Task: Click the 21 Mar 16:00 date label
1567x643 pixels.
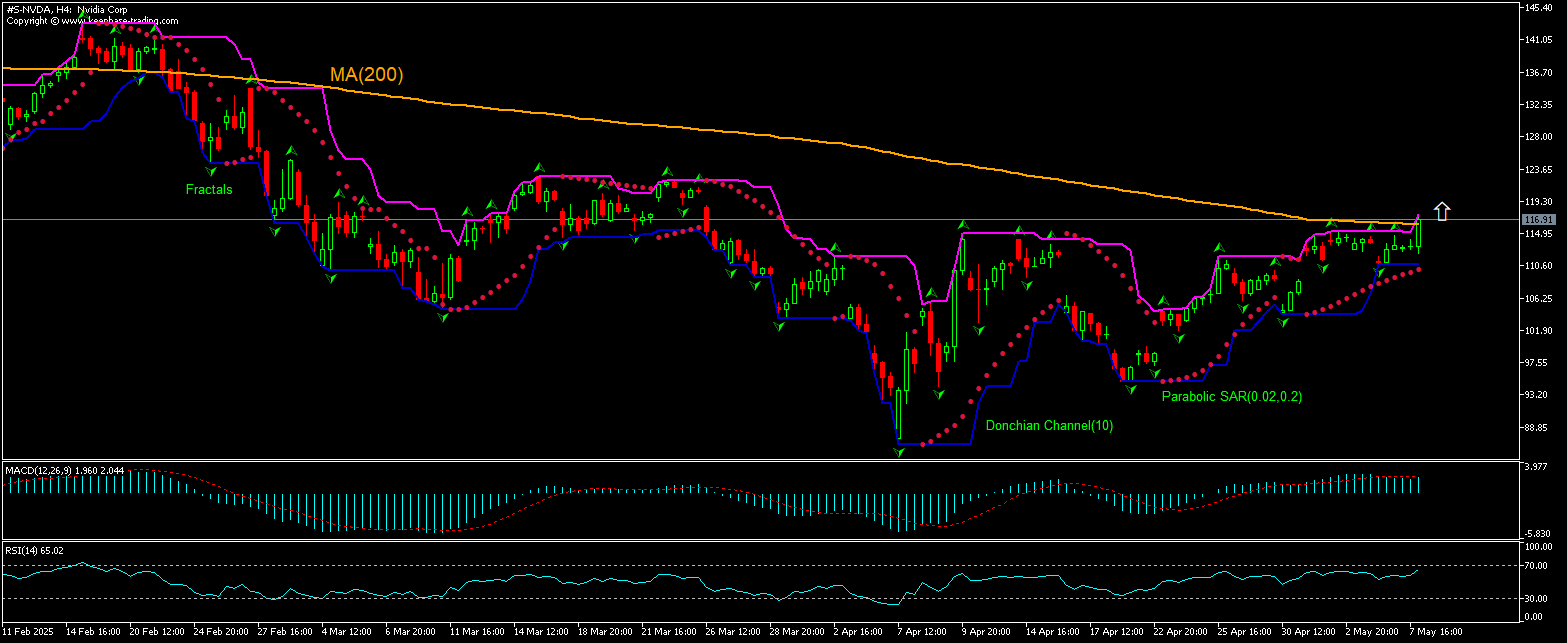Action: coord(668,632)
